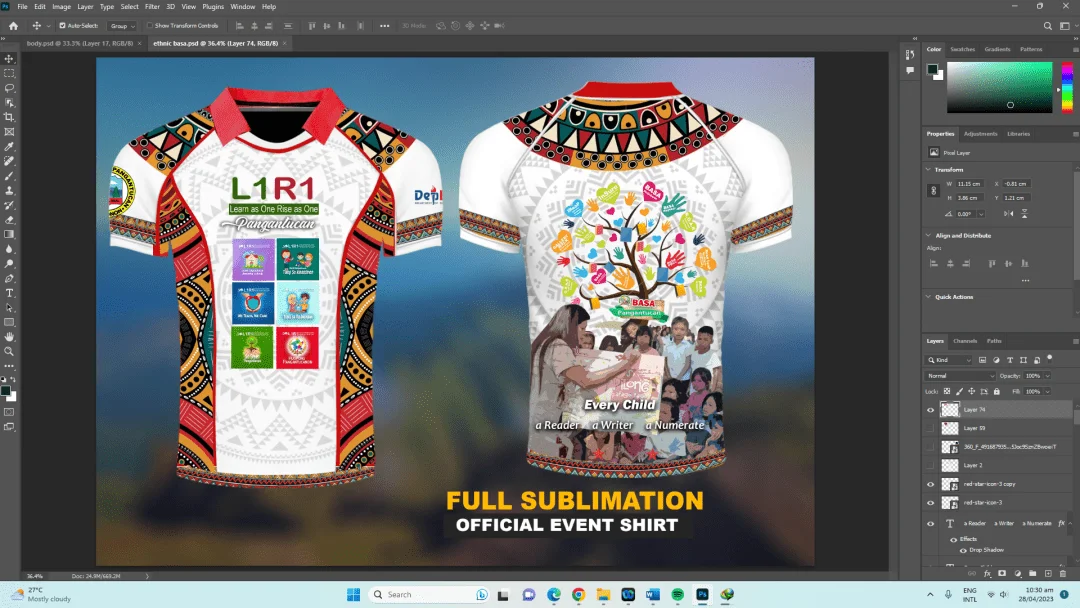The image size is (1080, 608).
Task: Open the Filter menu
Action: (152, 7)
